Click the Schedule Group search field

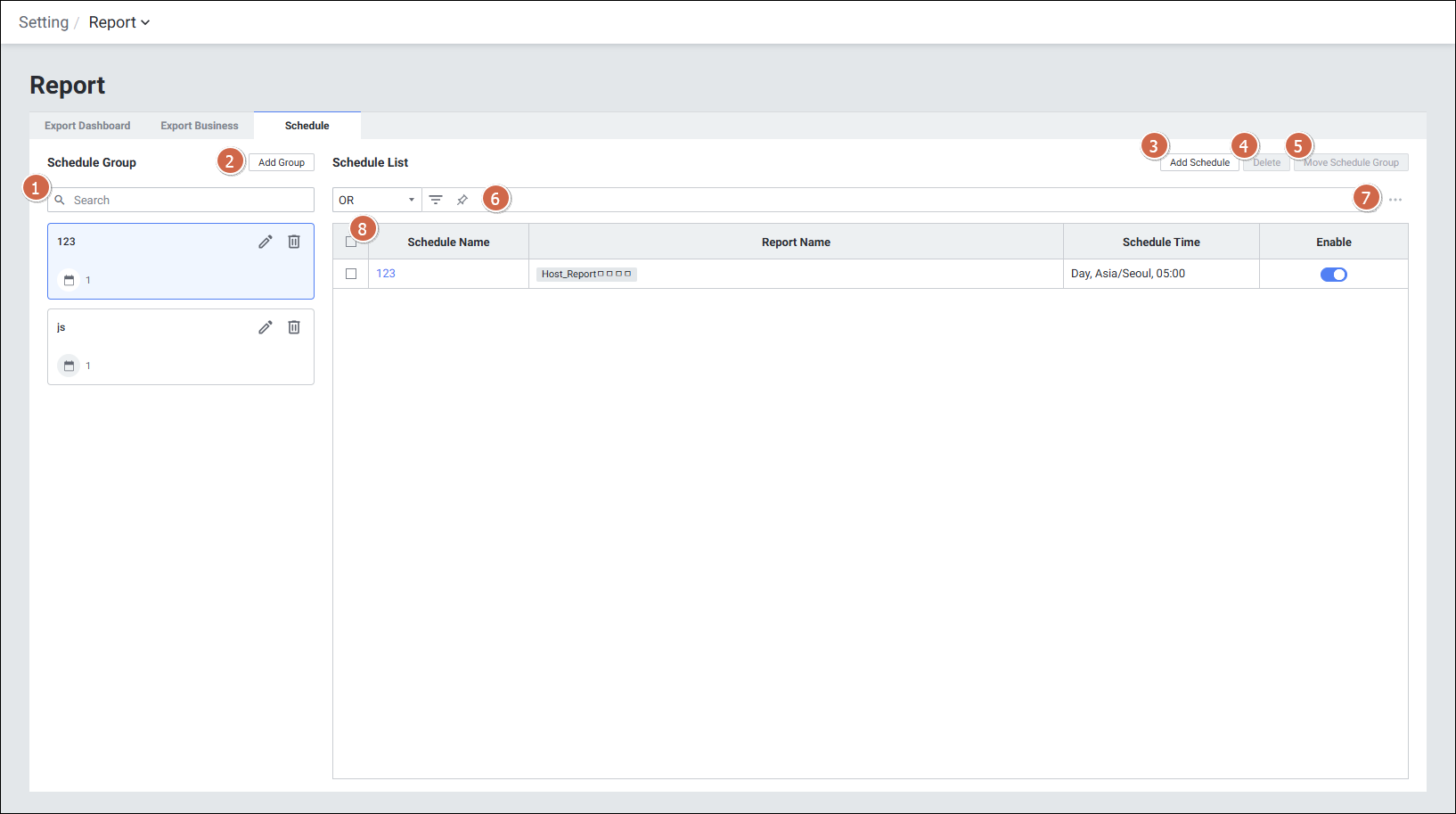pyautogui.click(x=189, y=200)
